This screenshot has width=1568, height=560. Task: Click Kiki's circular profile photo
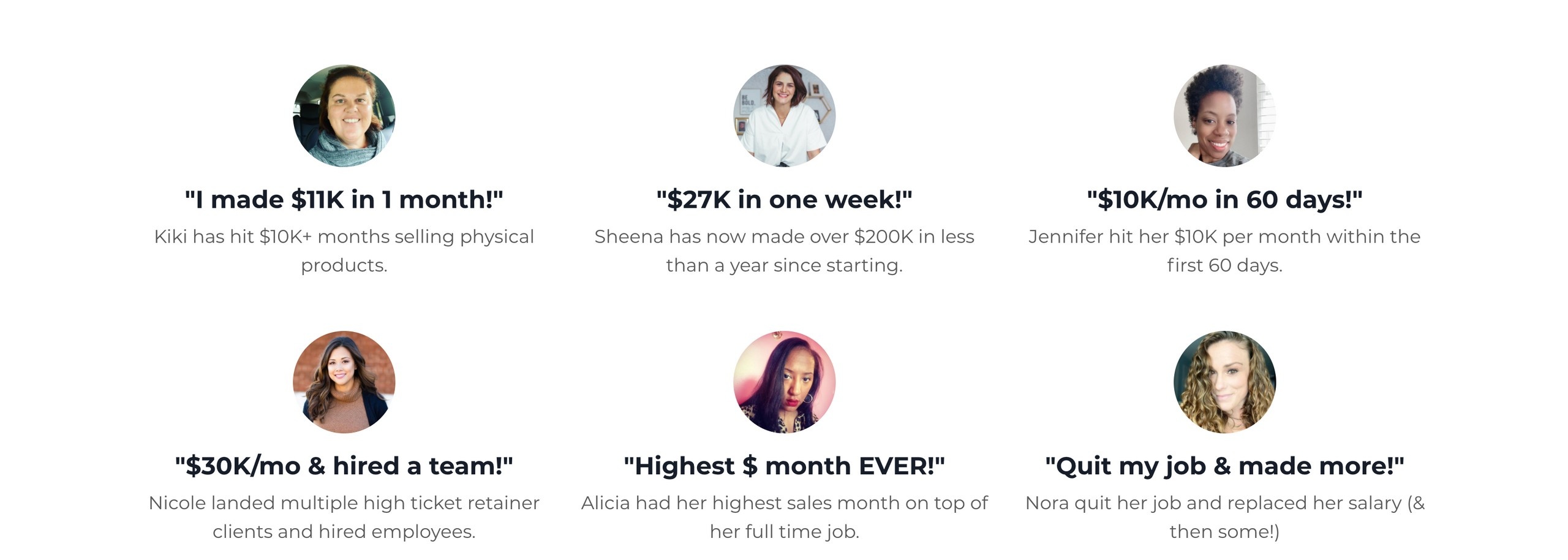pyautogui.click(x=344, y=116)
